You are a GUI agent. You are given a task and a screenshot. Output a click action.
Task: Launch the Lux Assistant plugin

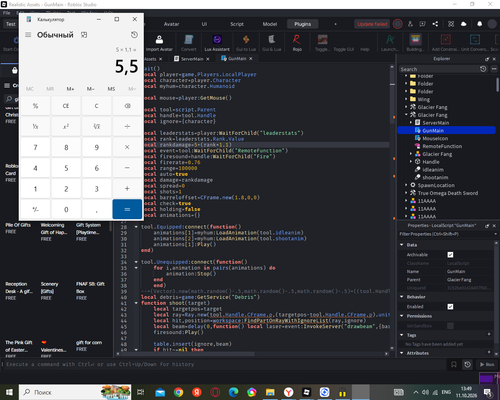[x=217, y=43]
